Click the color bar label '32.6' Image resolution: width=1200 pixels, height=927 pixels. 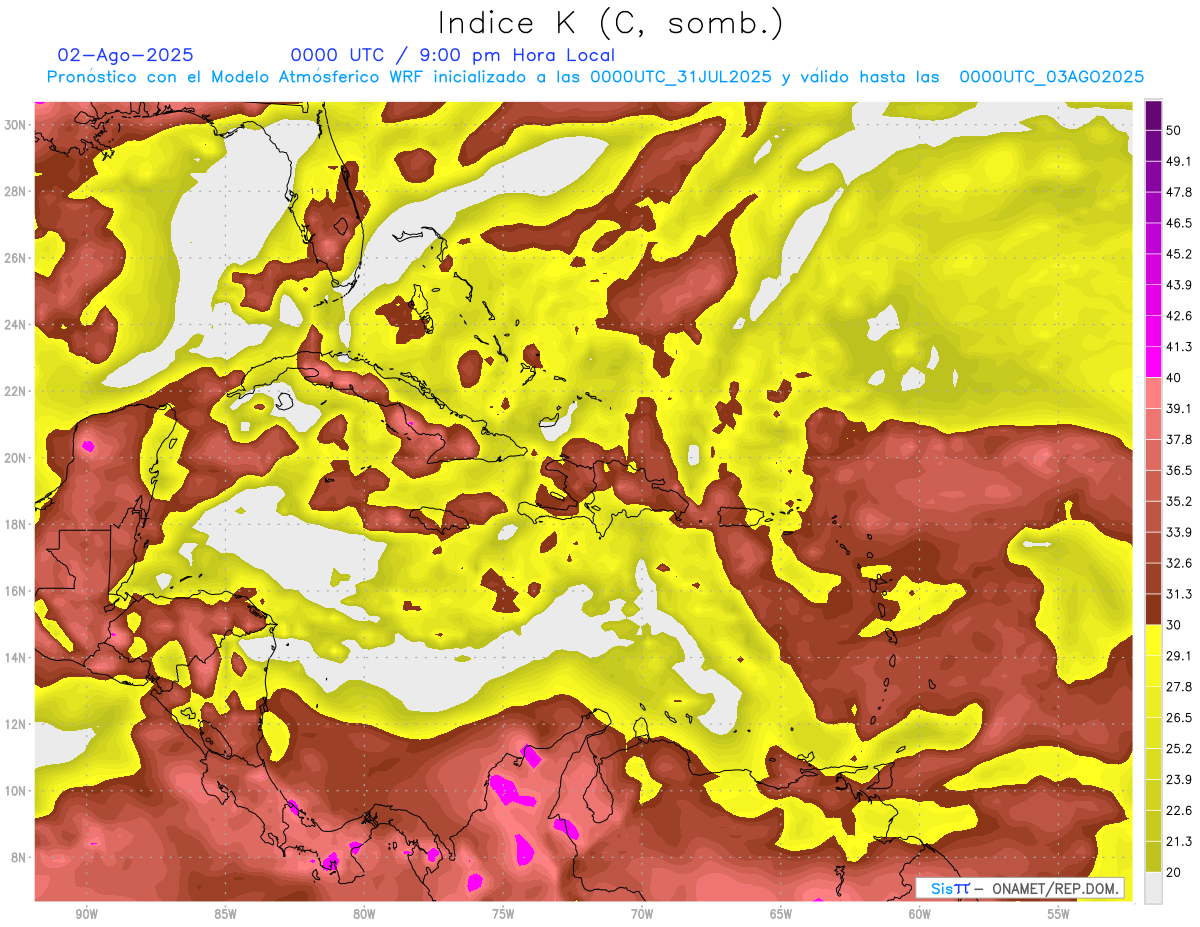[1178, 563]
